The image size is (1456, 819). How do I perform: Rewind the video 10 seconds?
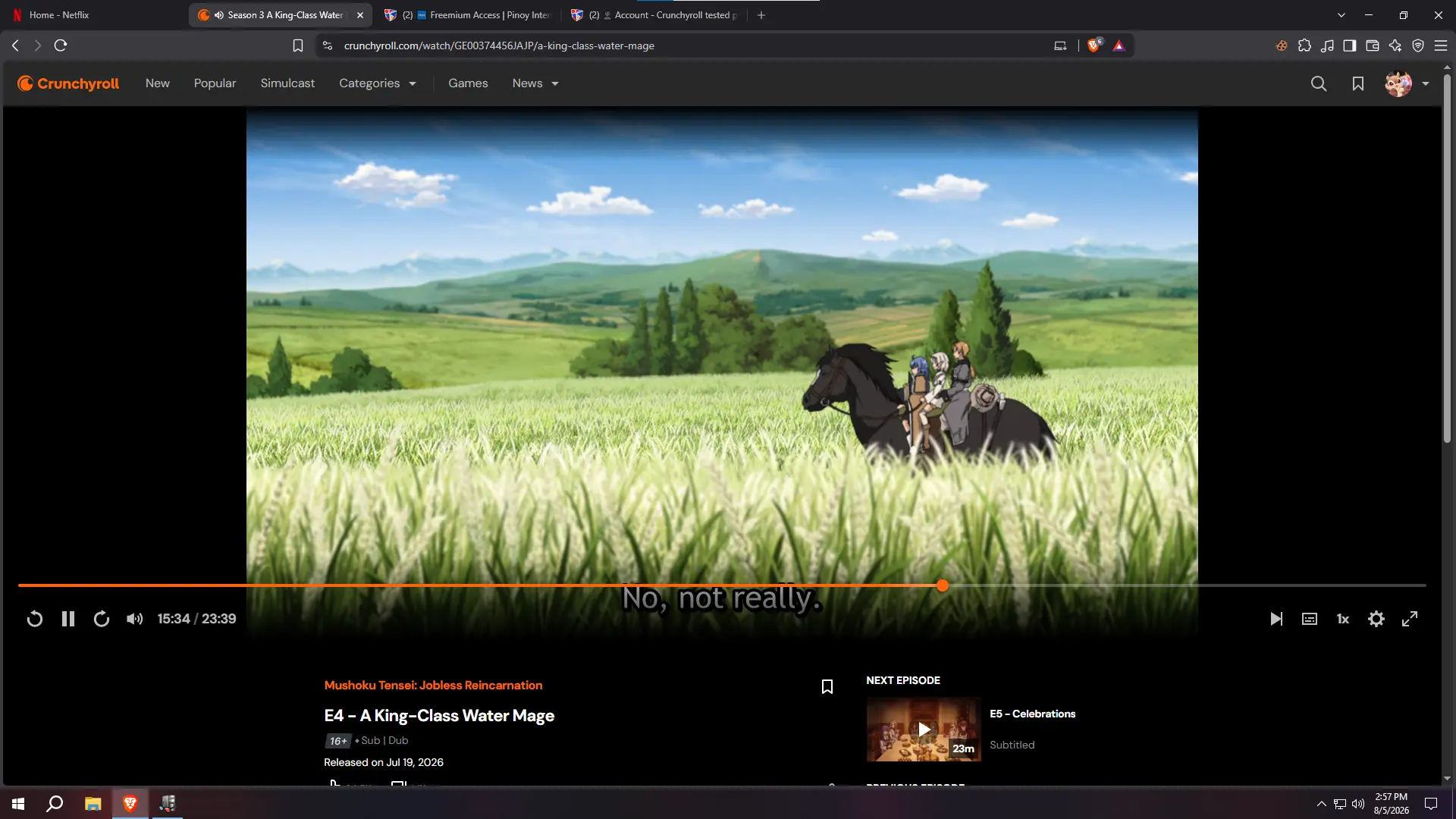pos(35,619)
